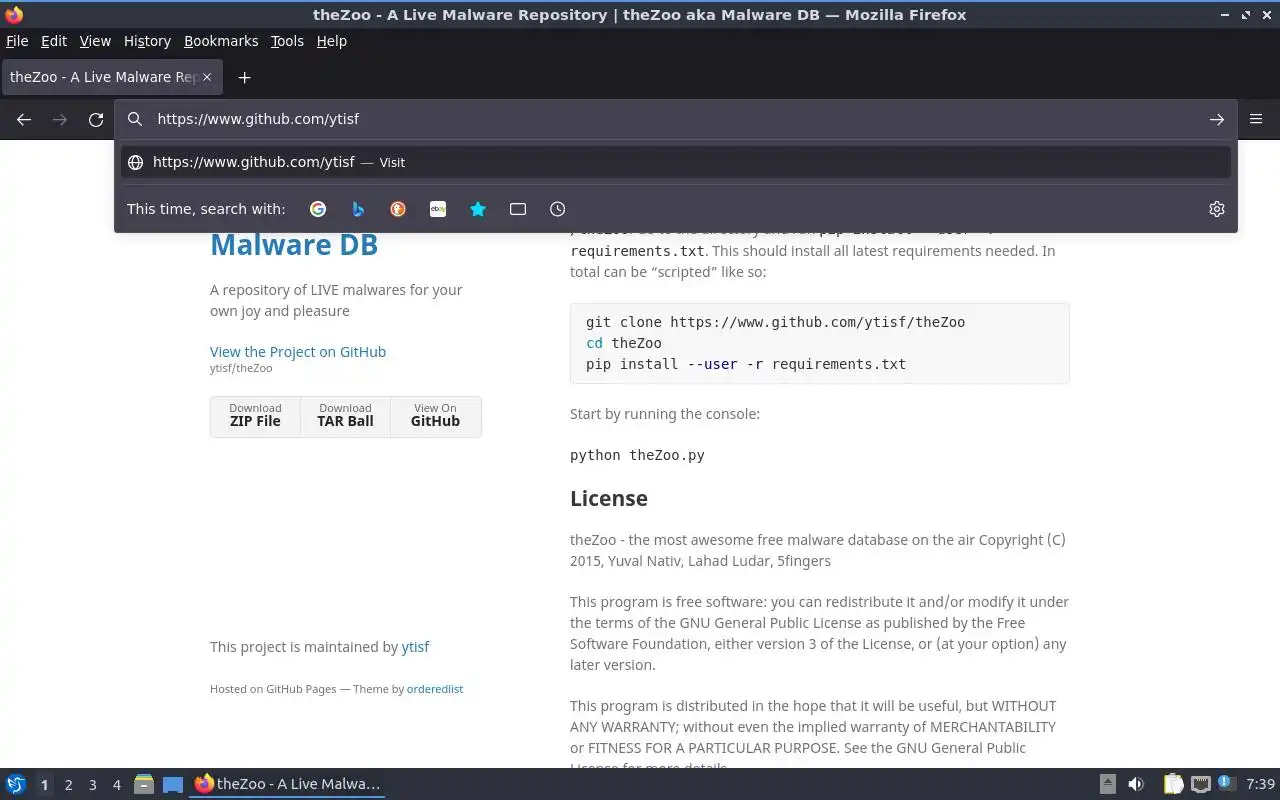Click the git clone command line
The height and width of the screenshot is (800, 1280).
(775, 322)
